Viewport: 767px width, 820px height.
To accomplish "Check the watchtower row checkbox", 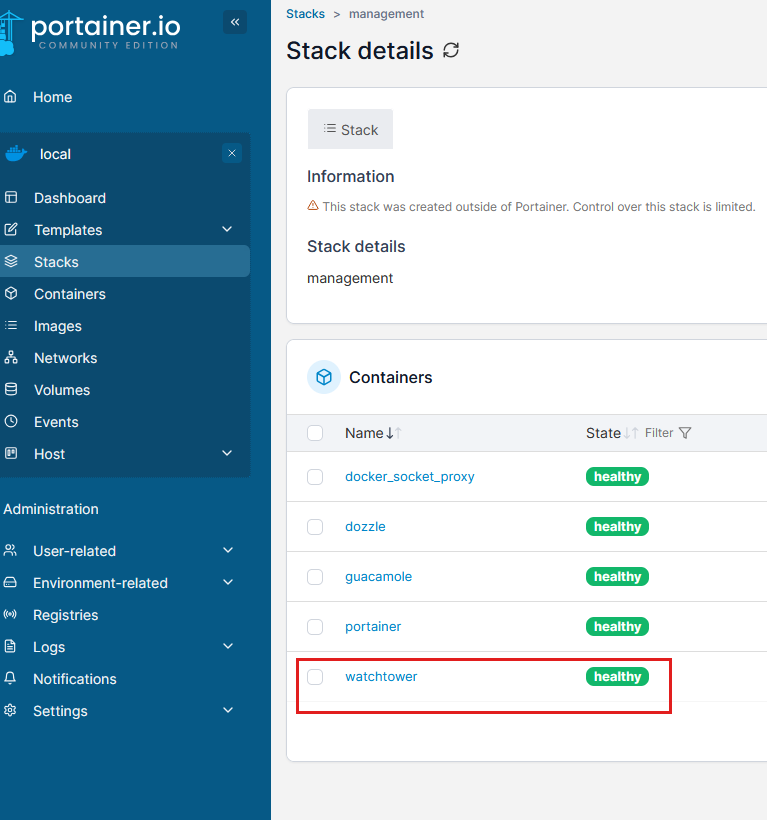I will tap(315, 677).
